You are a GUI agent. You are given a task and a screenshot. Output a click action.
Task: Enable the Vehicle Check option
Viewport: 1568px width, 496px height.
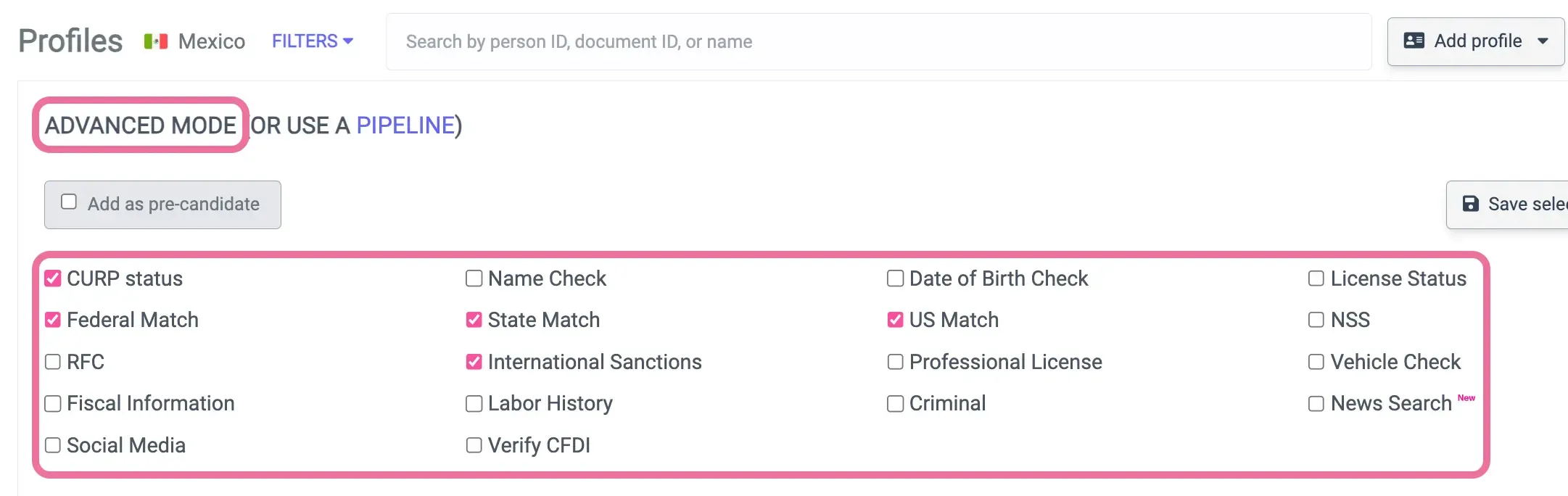point(1316,361)
